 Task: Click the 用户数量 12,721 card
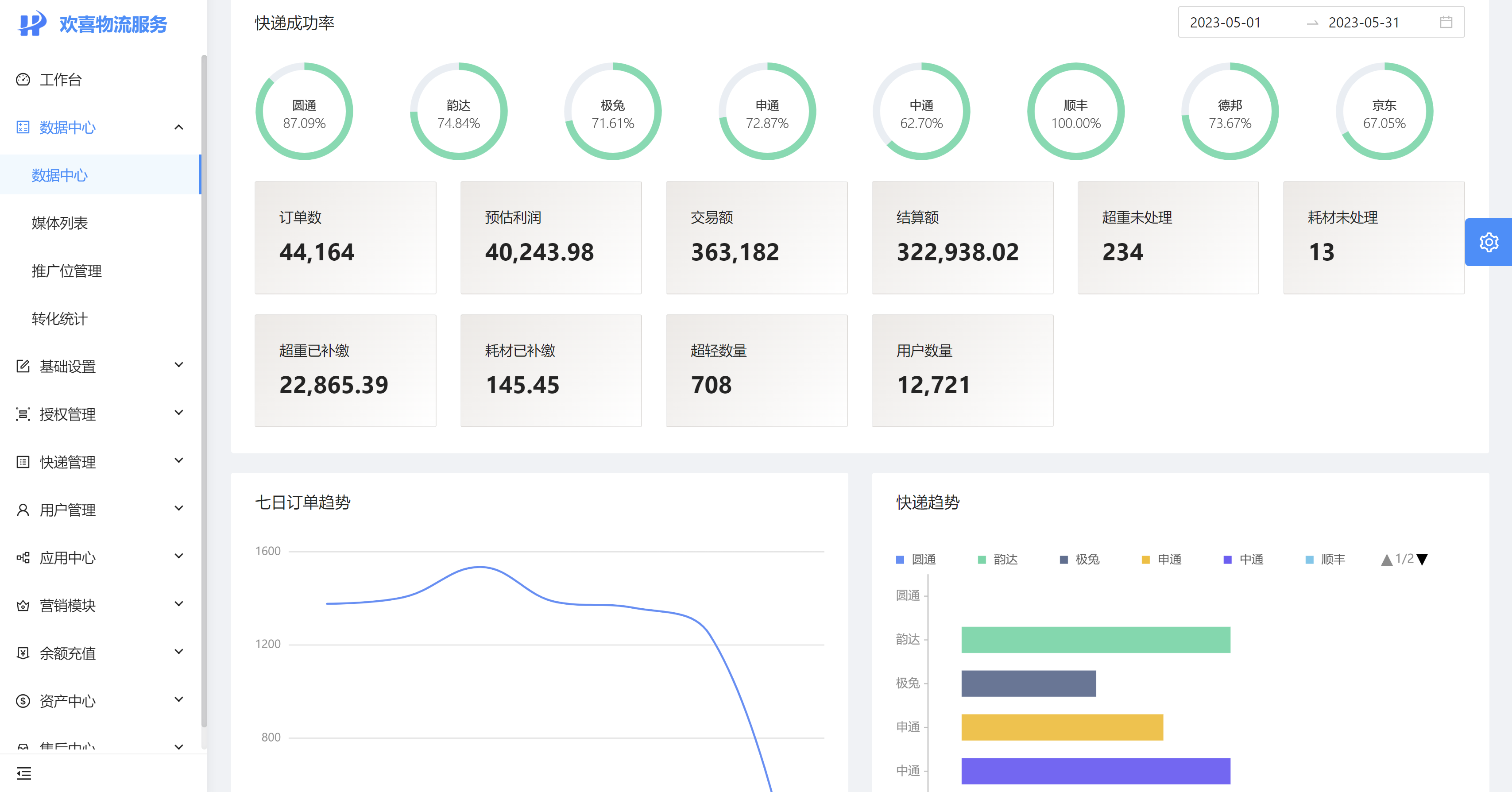click(x=963, y=371)
